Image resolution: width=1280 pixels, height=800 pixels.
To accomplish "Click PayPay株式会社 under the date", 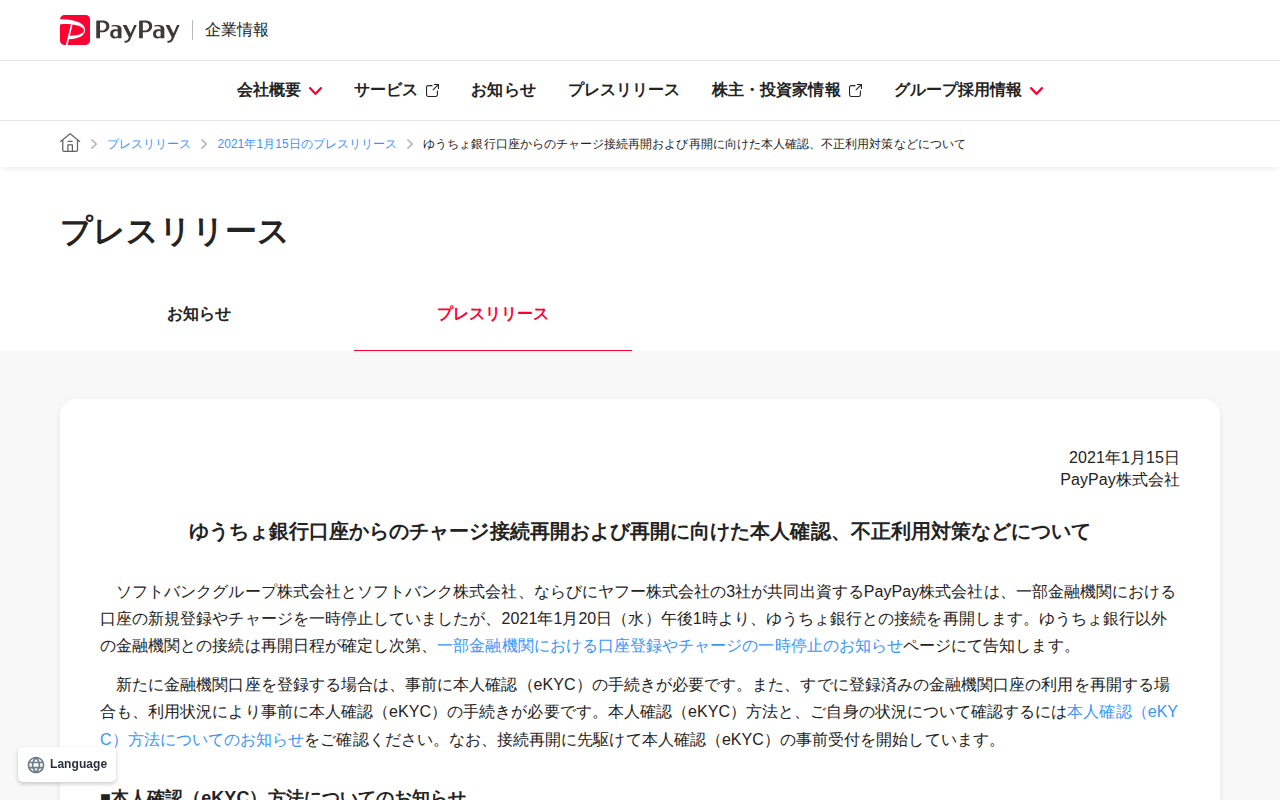I will click(x=1120, y=480).
